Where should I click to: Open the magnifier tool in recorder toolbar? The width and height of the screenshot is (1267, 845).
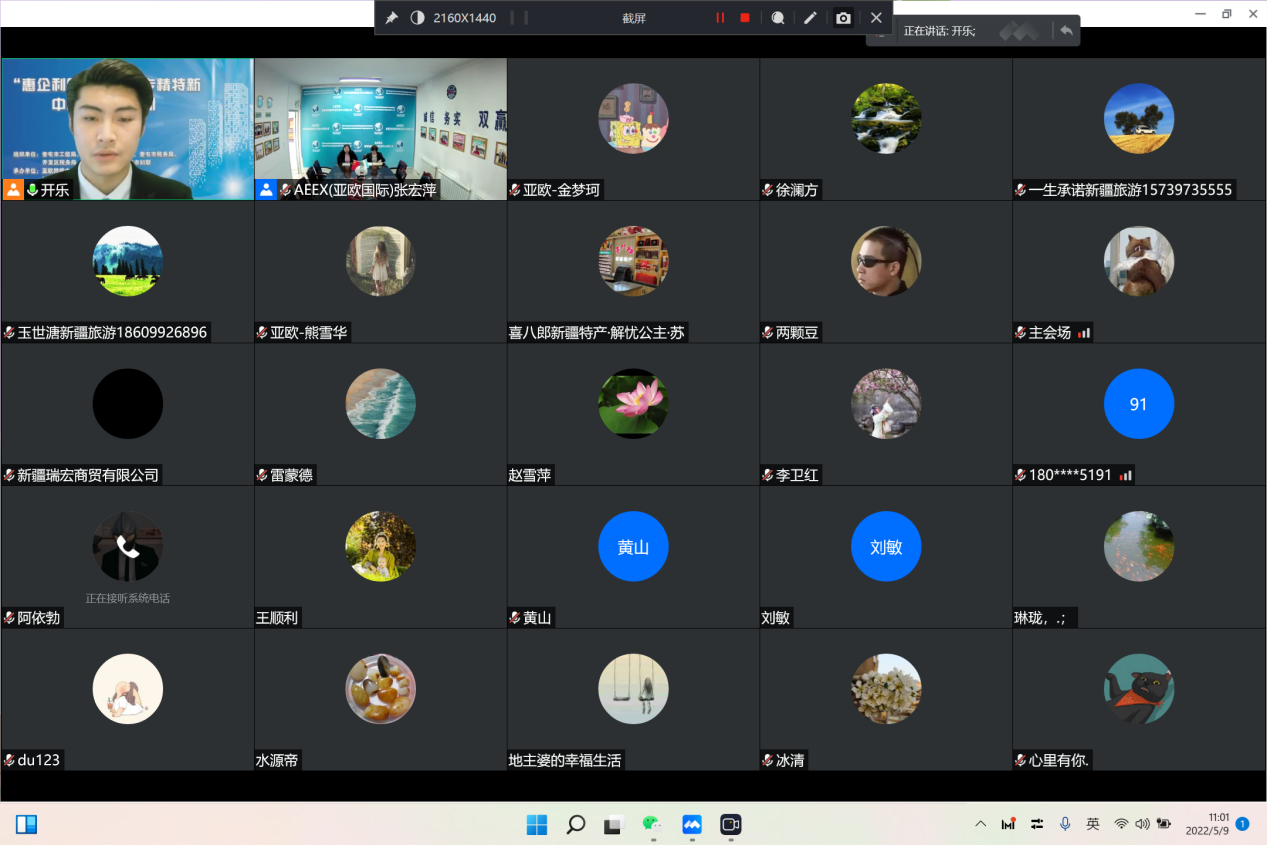[777, 18]
